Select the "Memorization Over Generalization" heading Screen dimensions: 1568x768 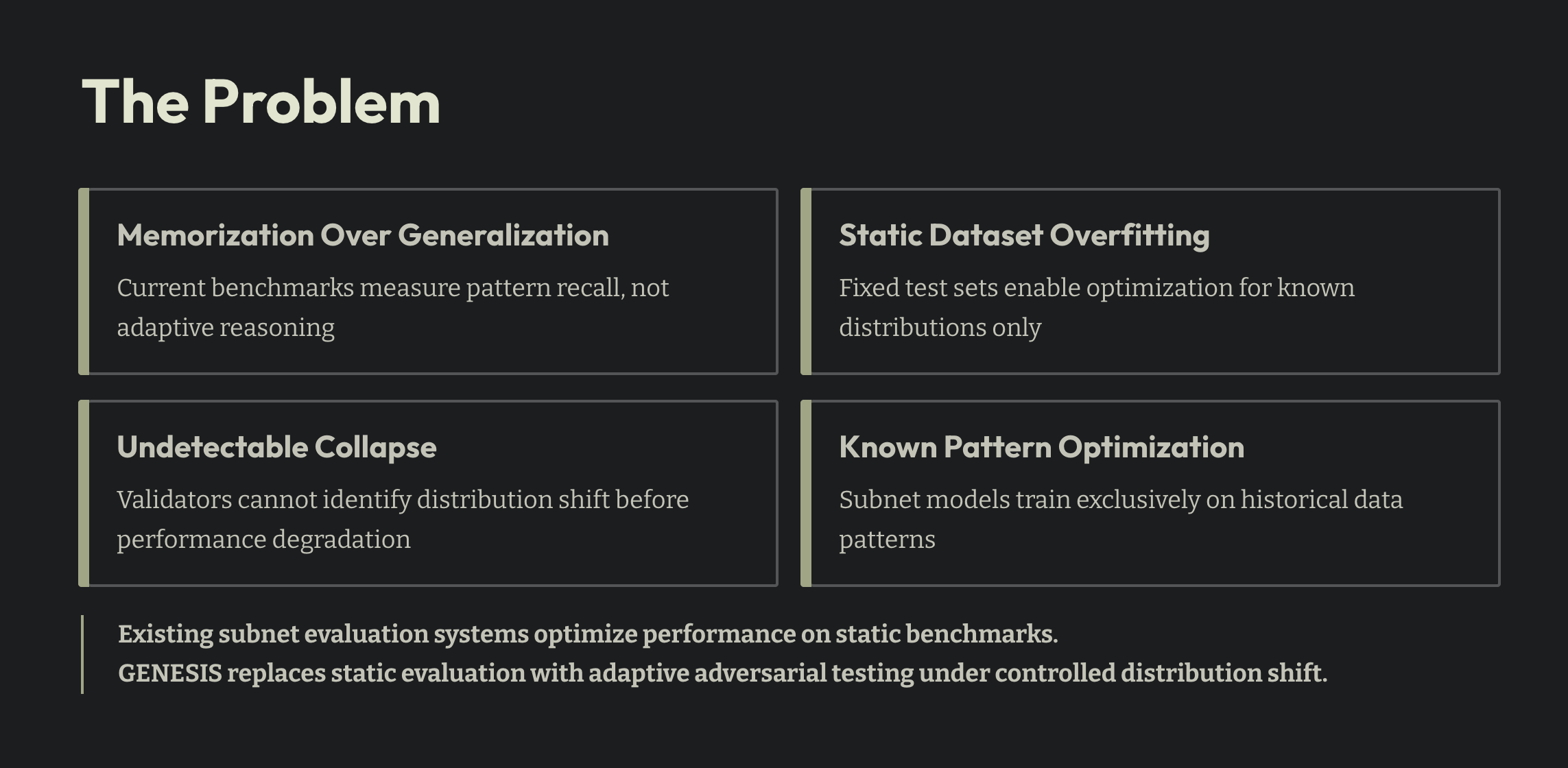click(x=363, y=235)
